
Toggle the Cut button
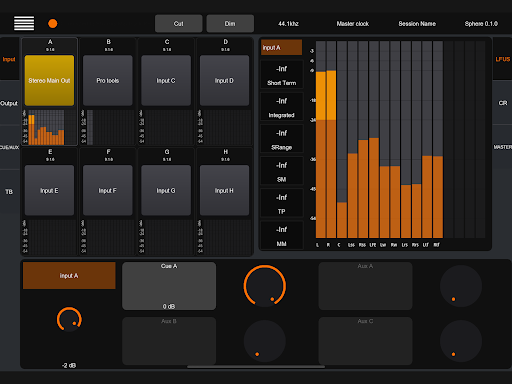coord(178,24)
